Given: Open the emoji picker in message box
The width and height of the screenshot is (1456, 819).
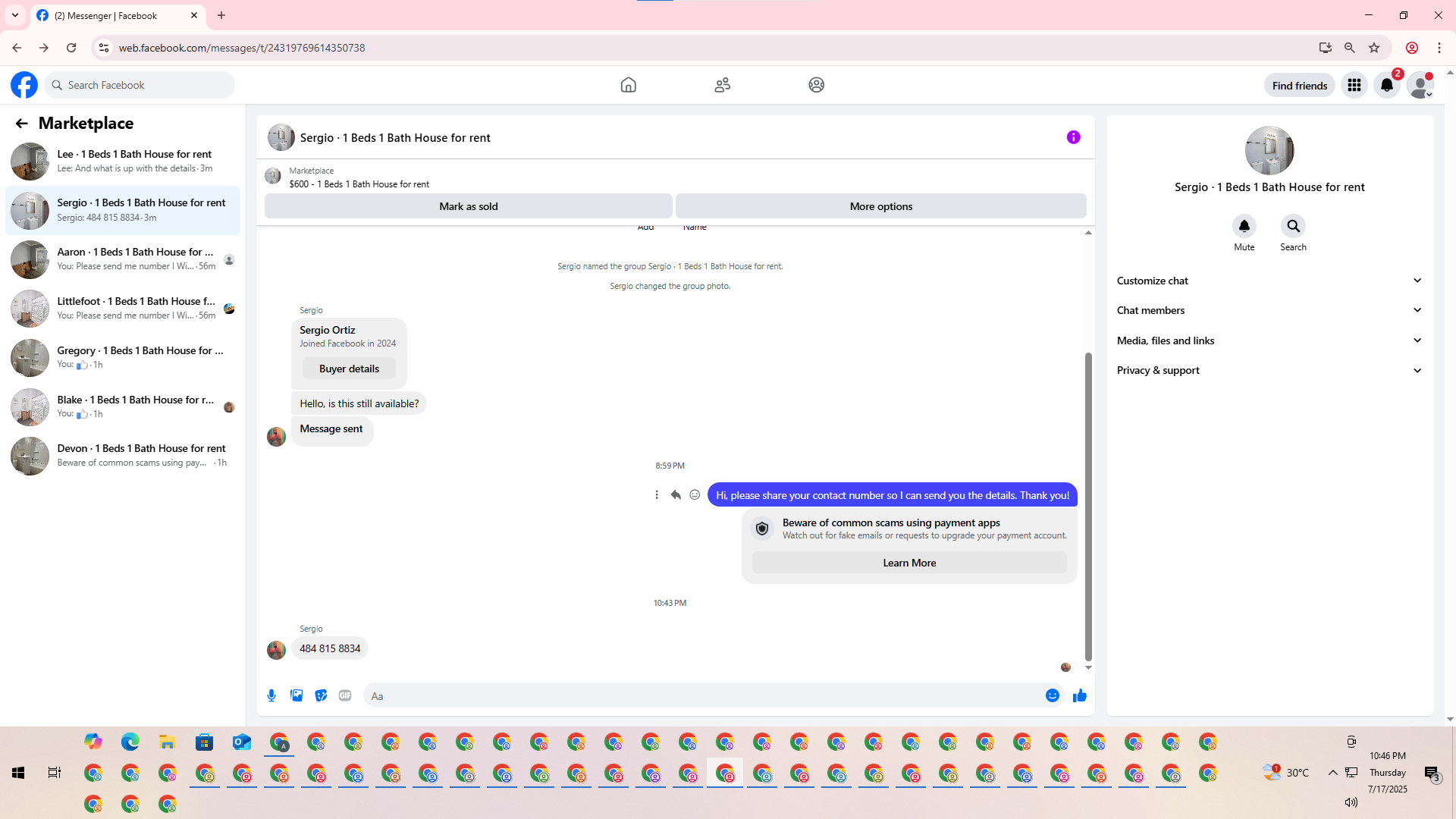Looking at the screenshot, I should click(1053, 695).
